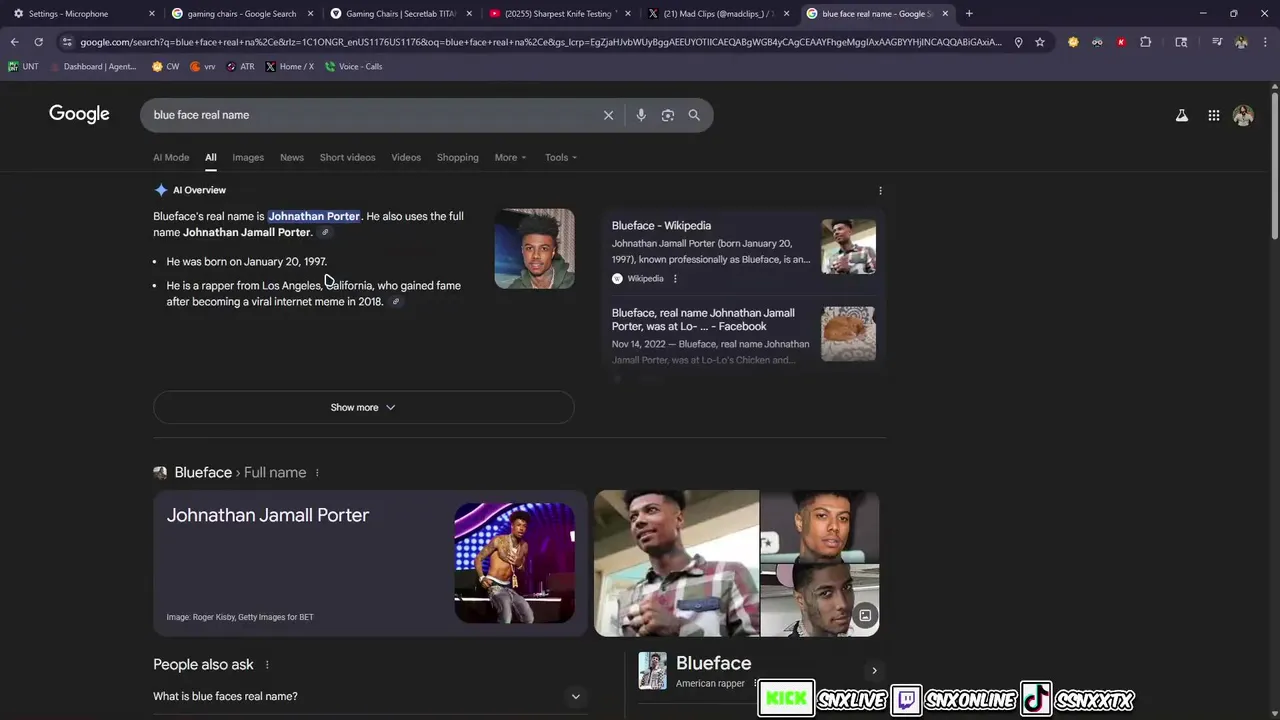Start a voice search with the microphone icon
The image size is (1280, 720).
coord(641,115)
